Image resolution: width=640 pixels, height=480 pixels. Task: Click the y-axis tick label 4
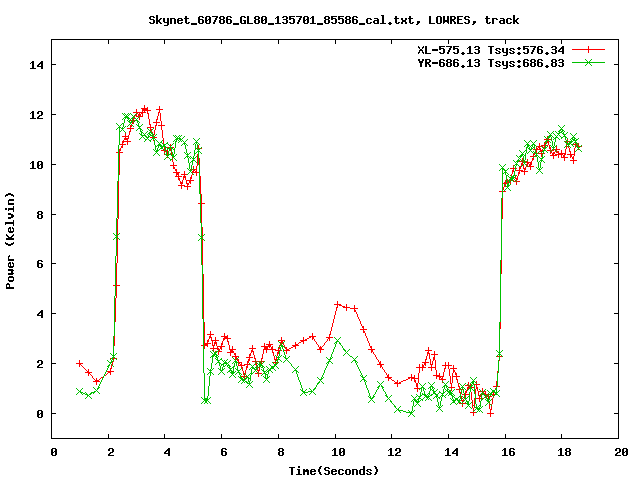click(x=40, y=314)
